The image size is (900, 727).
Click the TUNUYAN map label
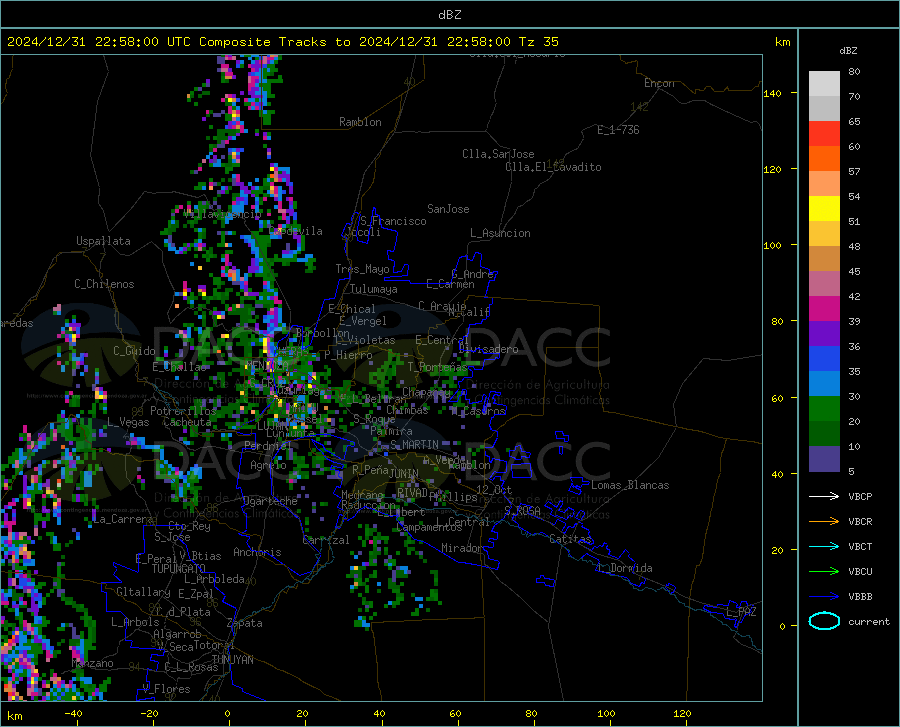pyautogui.click(x=232, y=660)
